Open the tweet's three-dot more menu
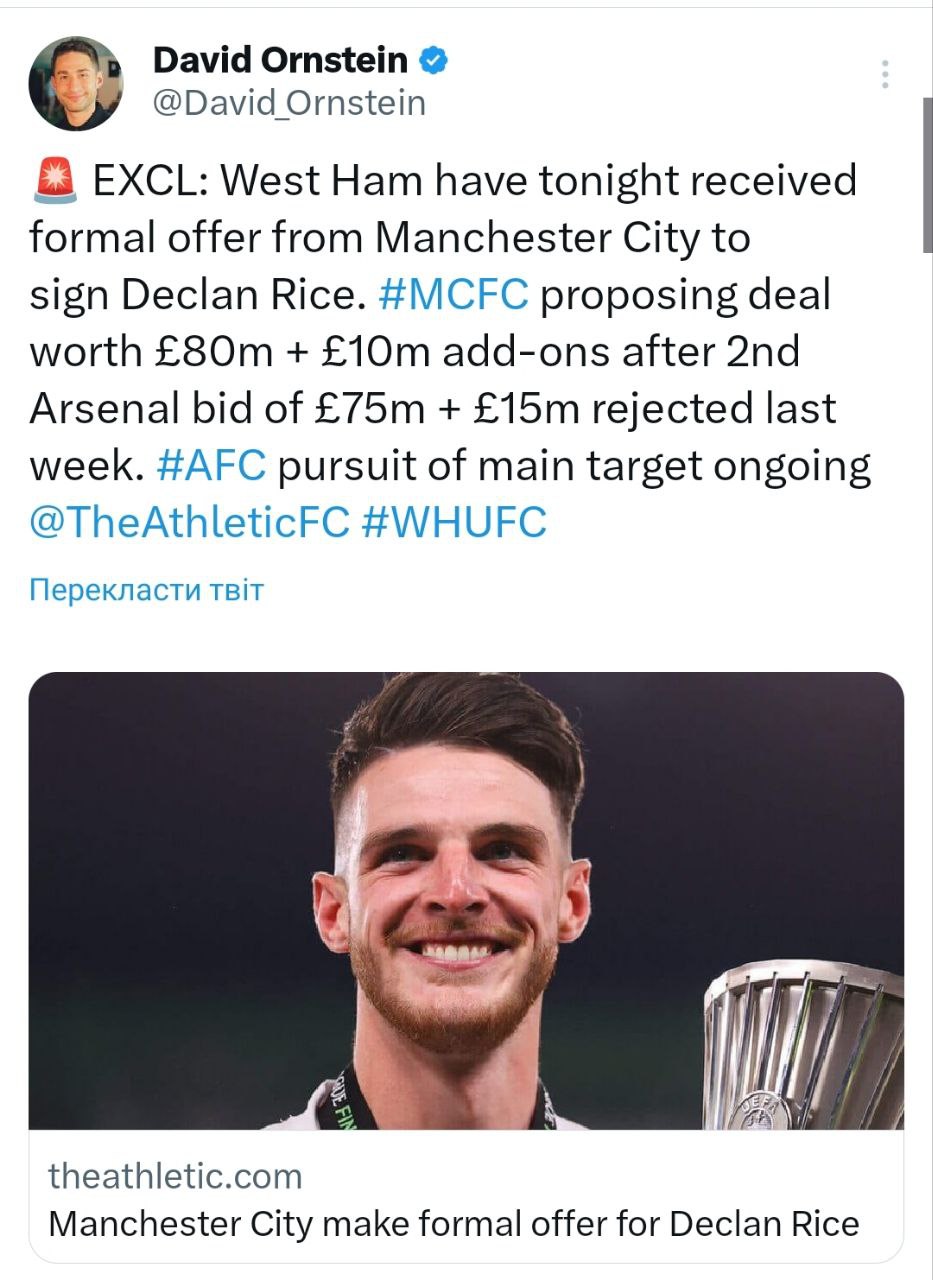This screenshot has height=1280, width=933. [x=885, y=74]
